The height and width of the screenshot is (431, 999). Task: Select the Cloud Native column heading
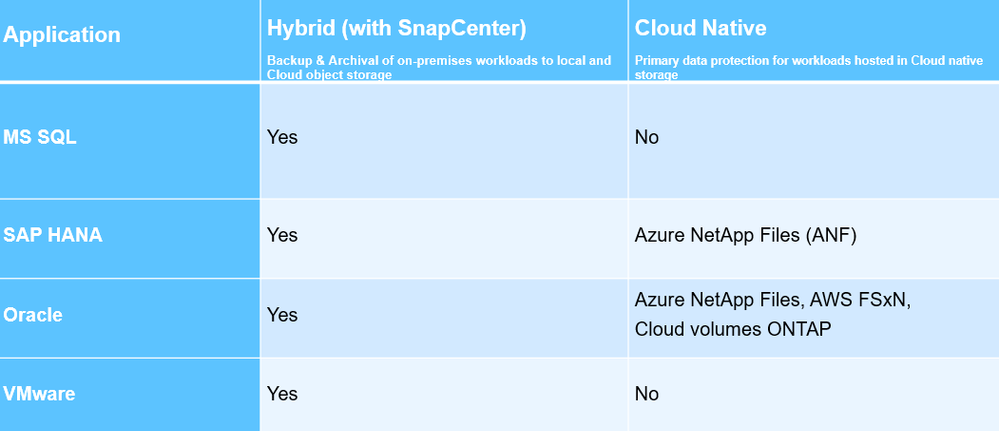pos(702,29)
